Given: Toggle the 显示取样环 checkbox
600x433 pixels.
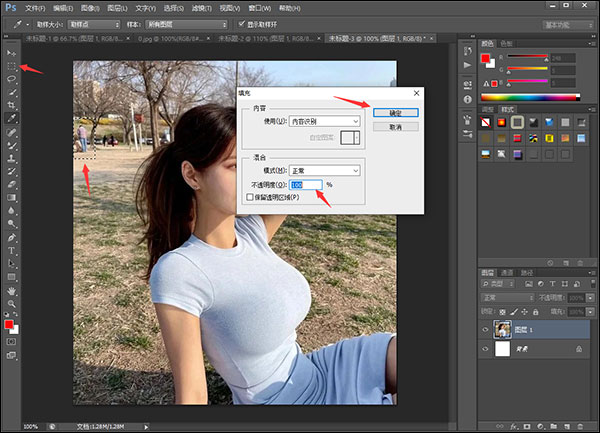Looking at the screenshot, I should pos(240,23).
